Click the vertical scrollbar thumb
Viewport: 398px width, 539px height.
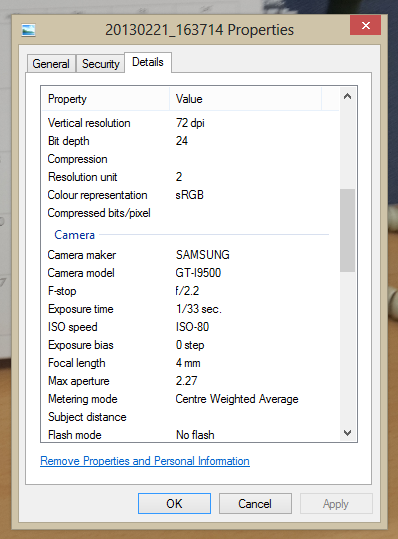coord(347,230)
